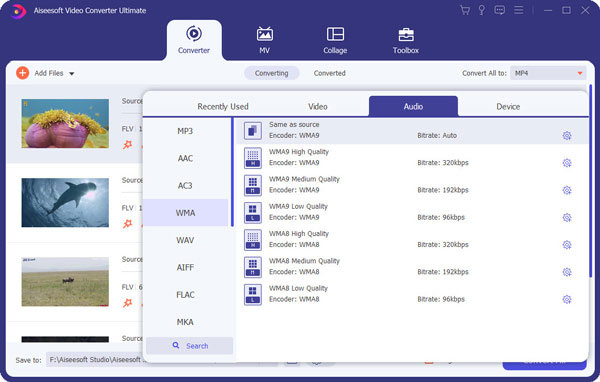600x382 pixels.
Task: Choose FLAC audio format
Action: tap(185, 295)
